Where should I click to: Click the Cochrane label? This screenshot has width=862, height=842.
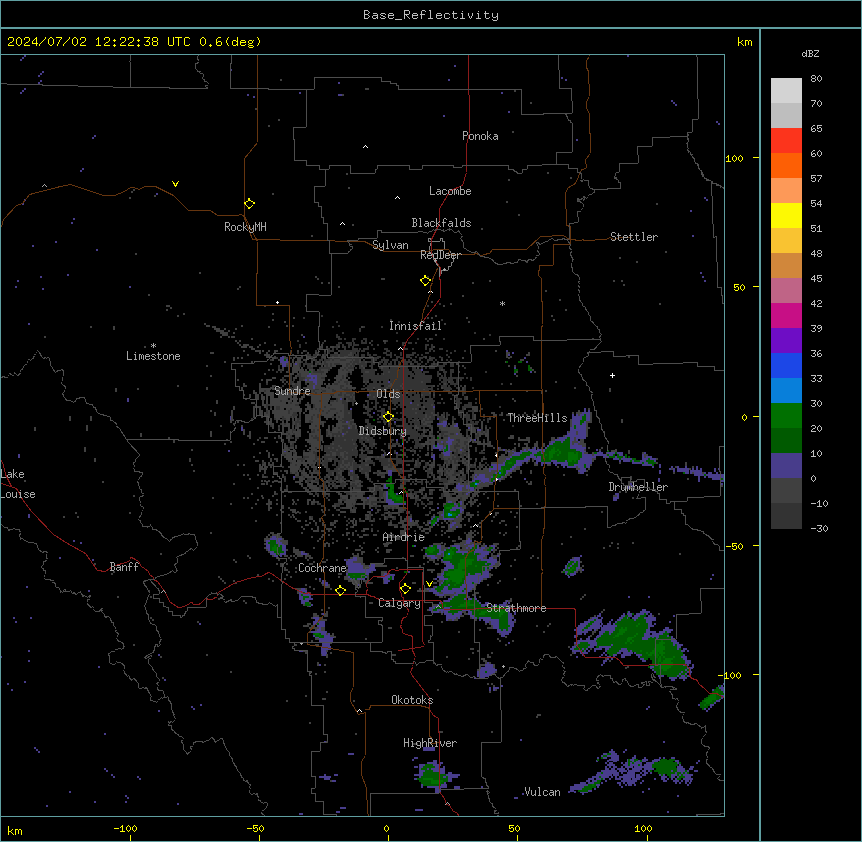322,568
